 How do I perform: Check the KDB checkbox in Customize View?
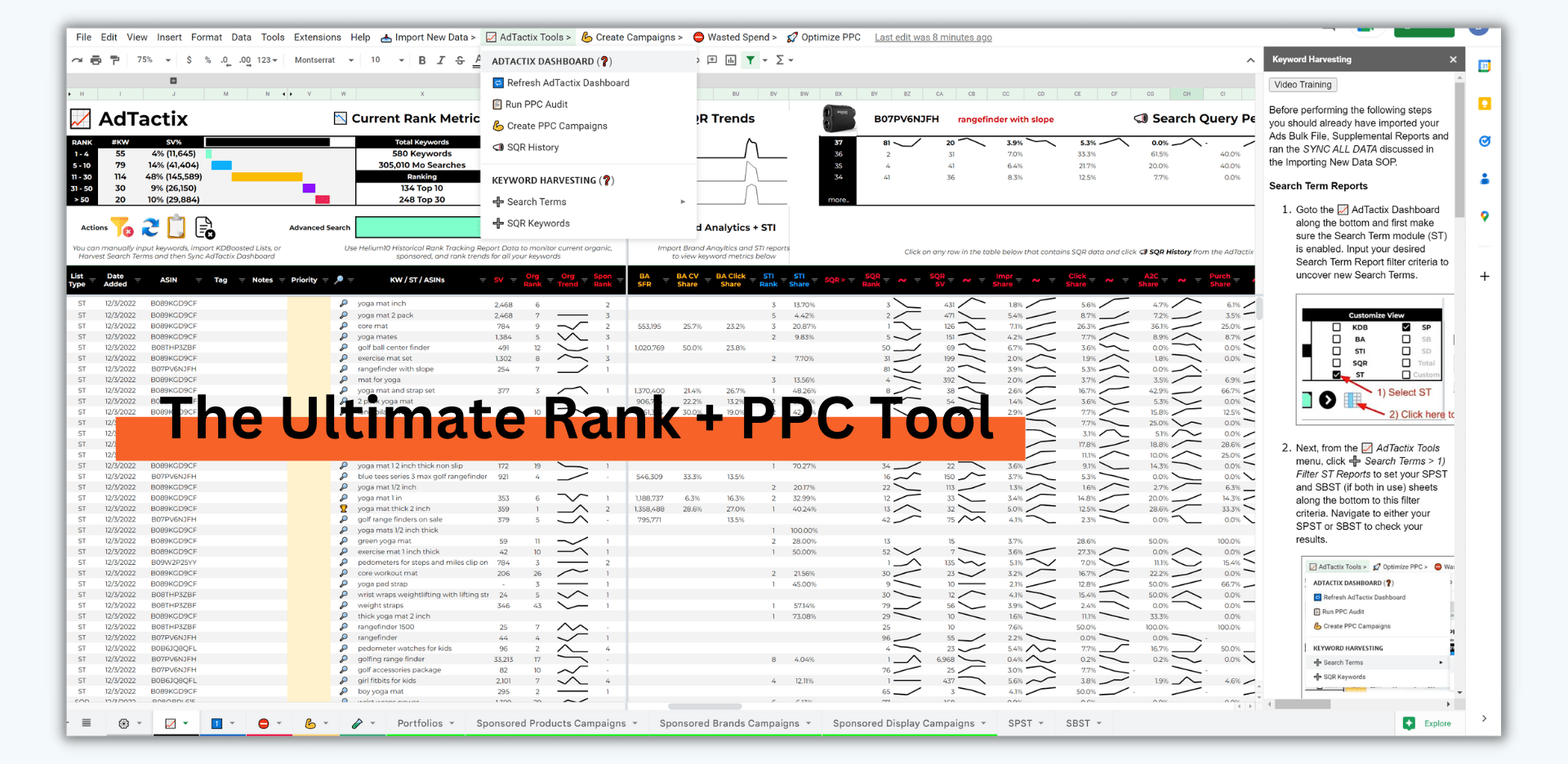point(1336,327)
